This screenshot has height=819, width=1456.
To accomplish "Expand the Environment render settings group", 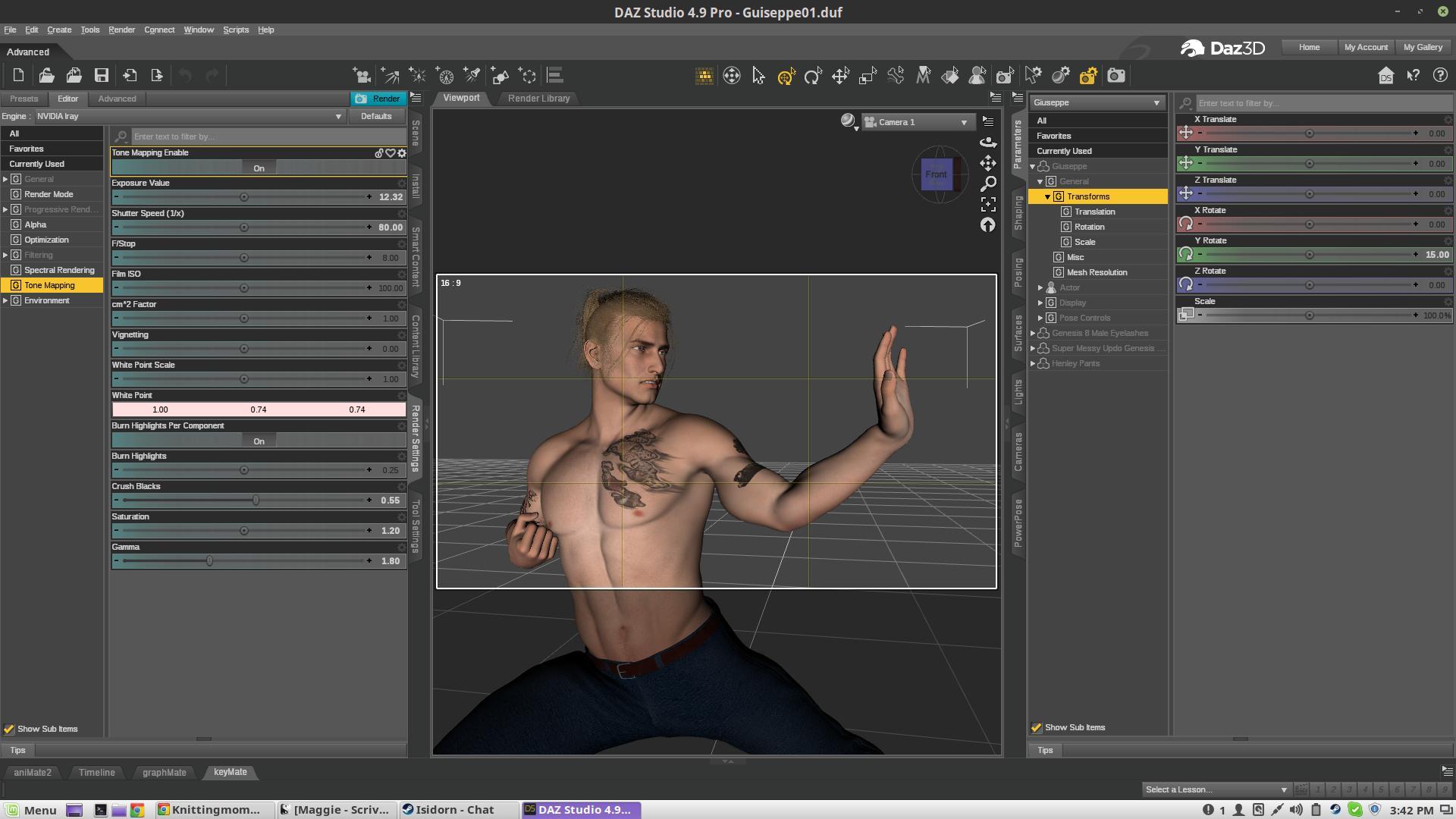I will [5, 300].
